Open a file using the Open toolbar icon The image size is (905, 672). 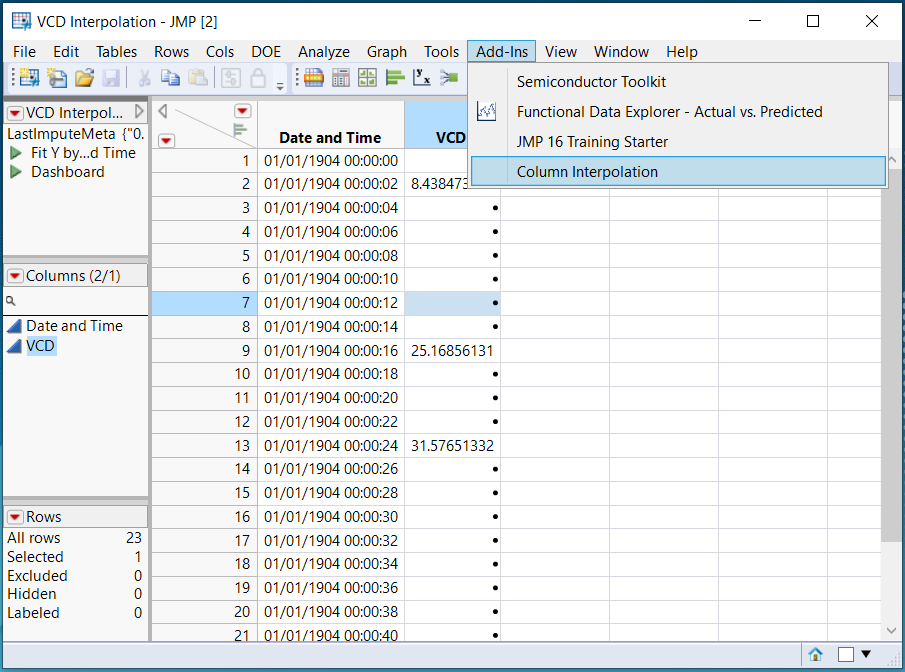tap(85, 77)
